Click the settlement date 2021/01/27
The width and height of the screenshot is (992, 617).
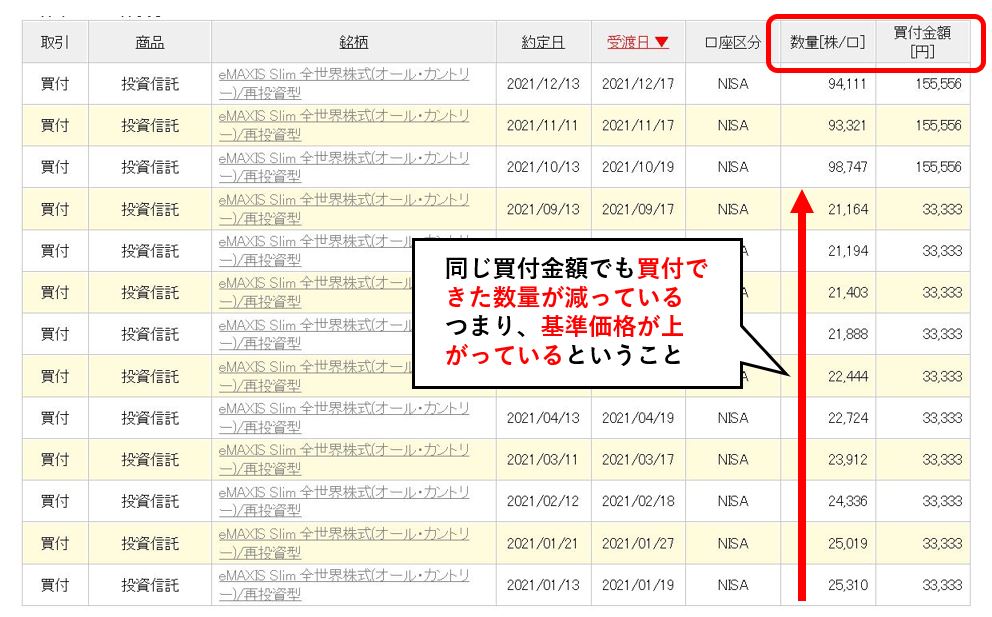638,543
